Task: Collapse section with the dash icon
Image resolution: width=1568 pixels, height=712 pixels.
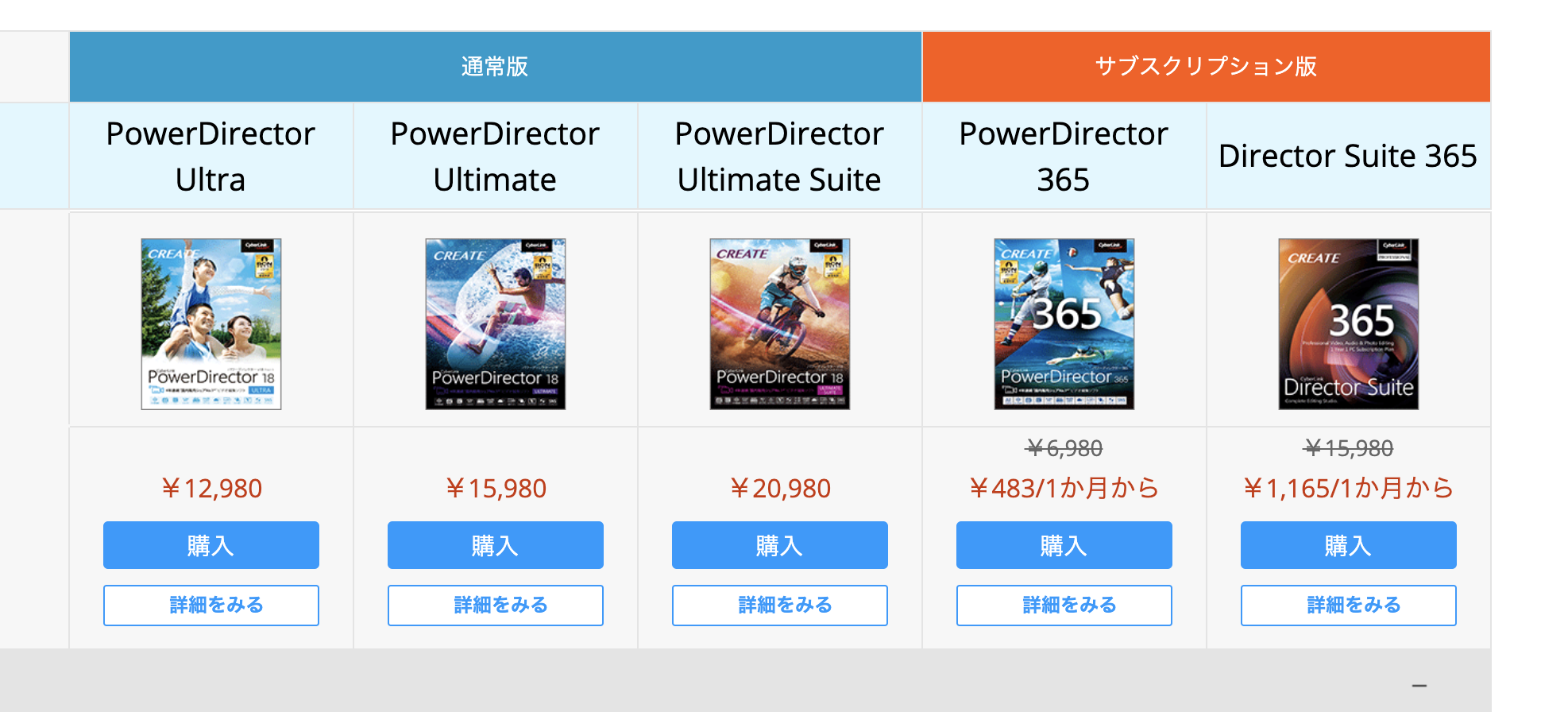Action: pyautogui.click(x=1419, y=685)
